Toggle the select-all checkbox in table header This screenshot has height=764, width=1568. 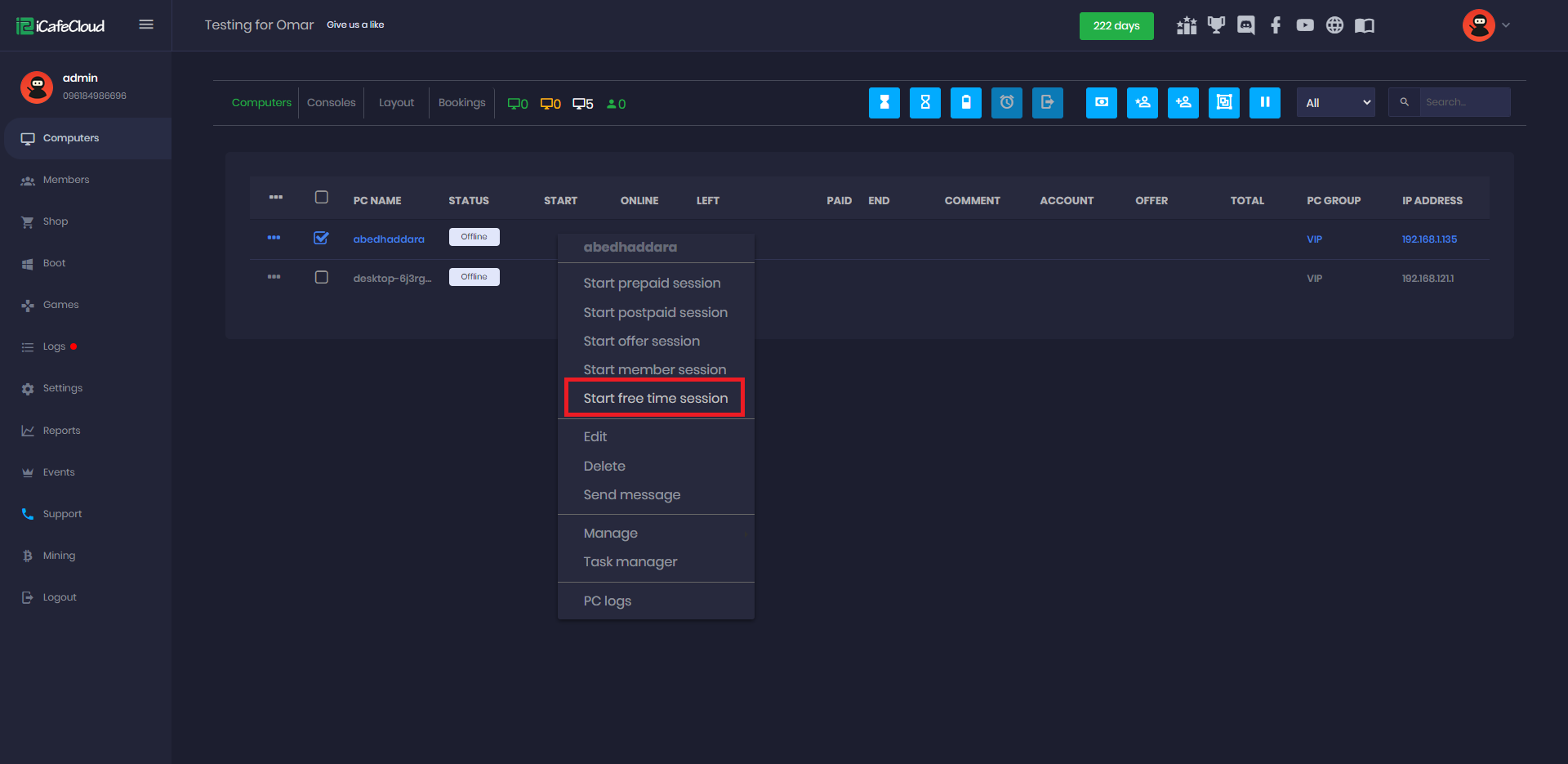[321, 198]
